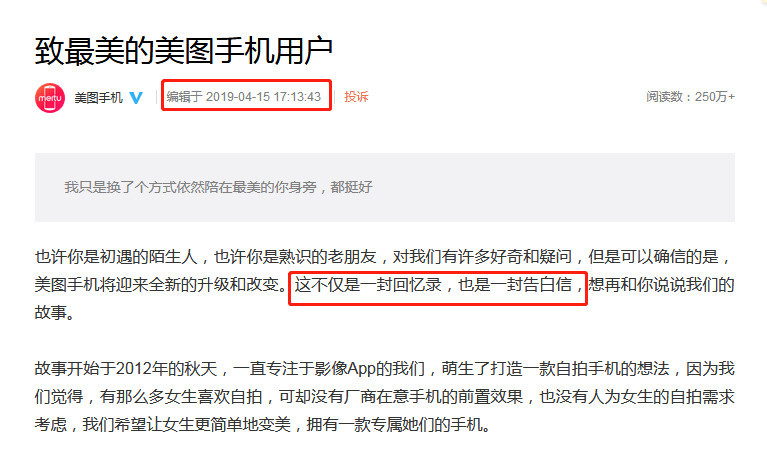Click the 投诉 report link
Screen dimensions: 767x460
point(356,96)
